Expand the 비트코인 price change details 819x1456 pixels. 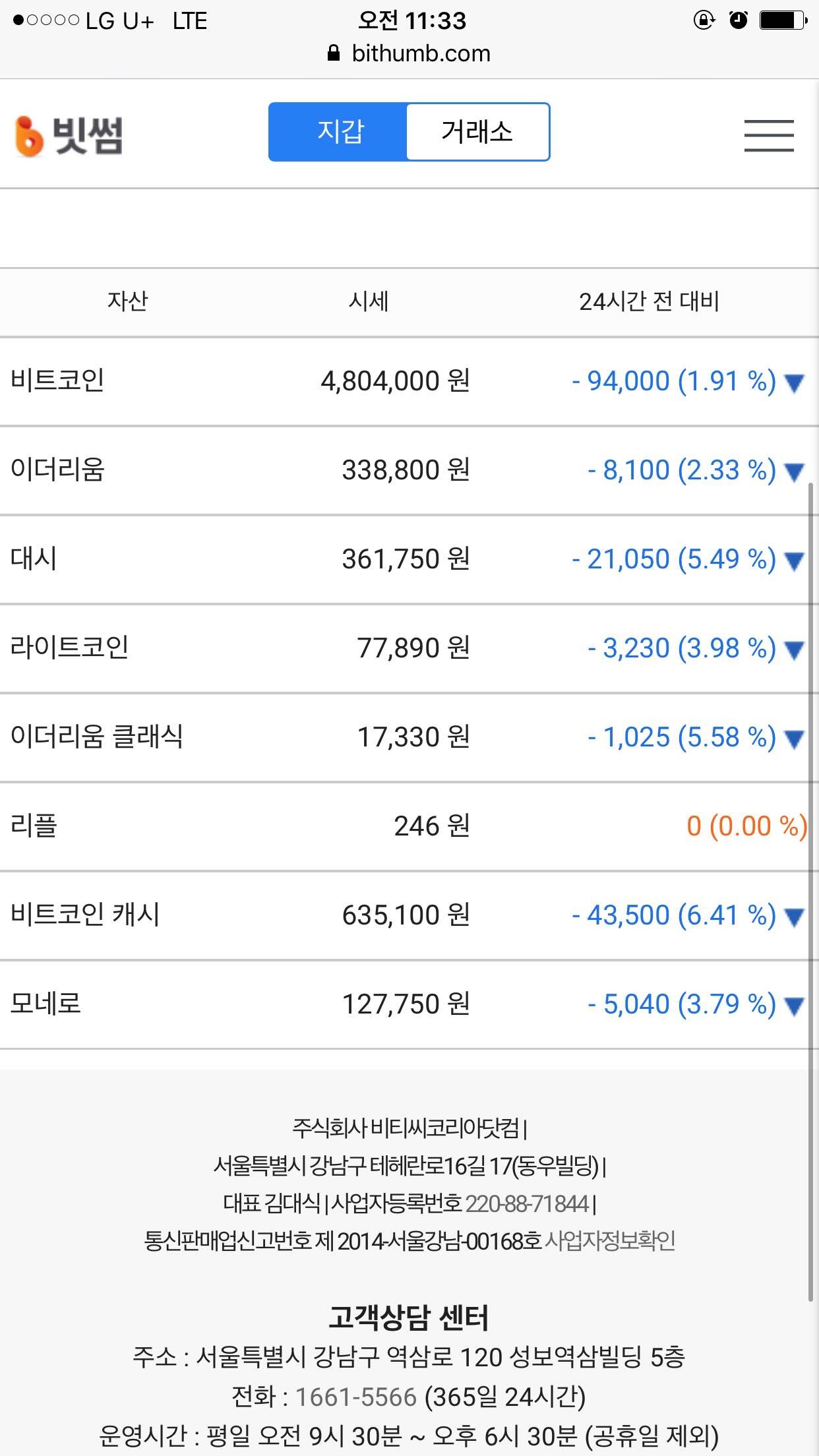(794, 382)
